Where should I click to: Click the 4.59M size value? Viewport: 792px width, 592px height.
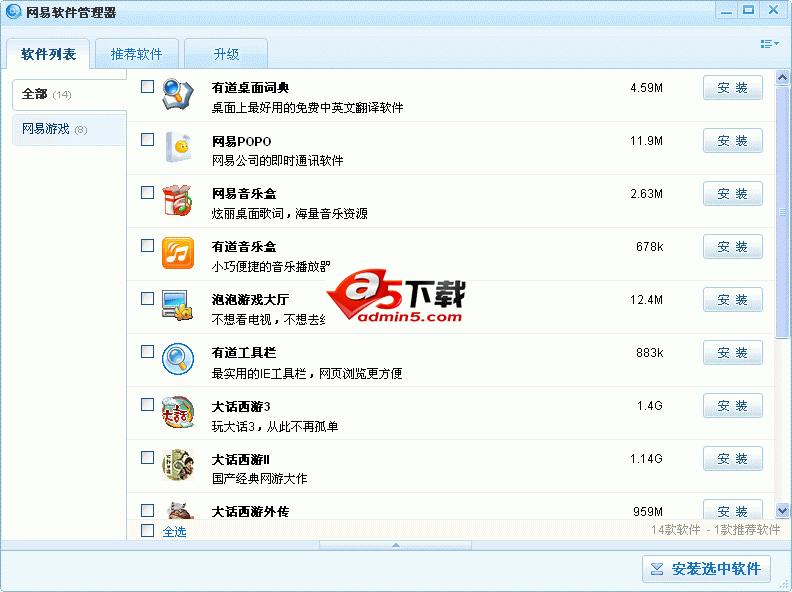(x=646, y=88)
